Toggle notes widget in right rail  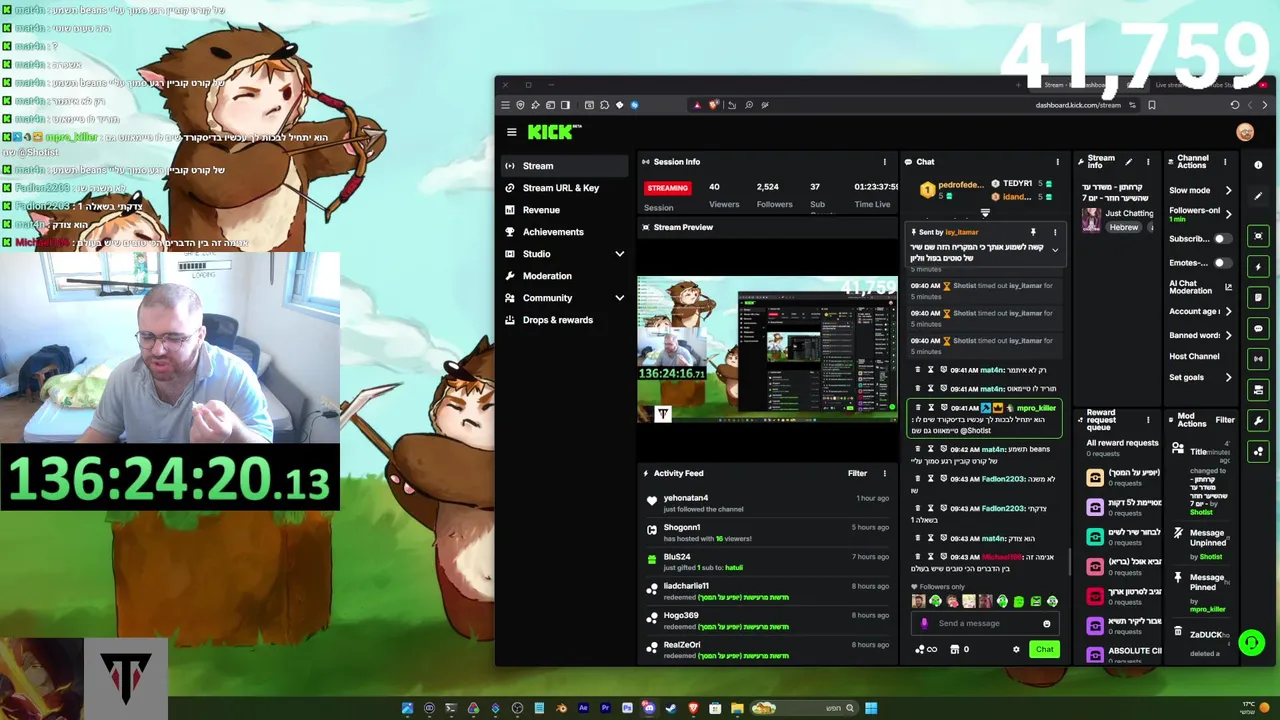tap(1258, 297)
